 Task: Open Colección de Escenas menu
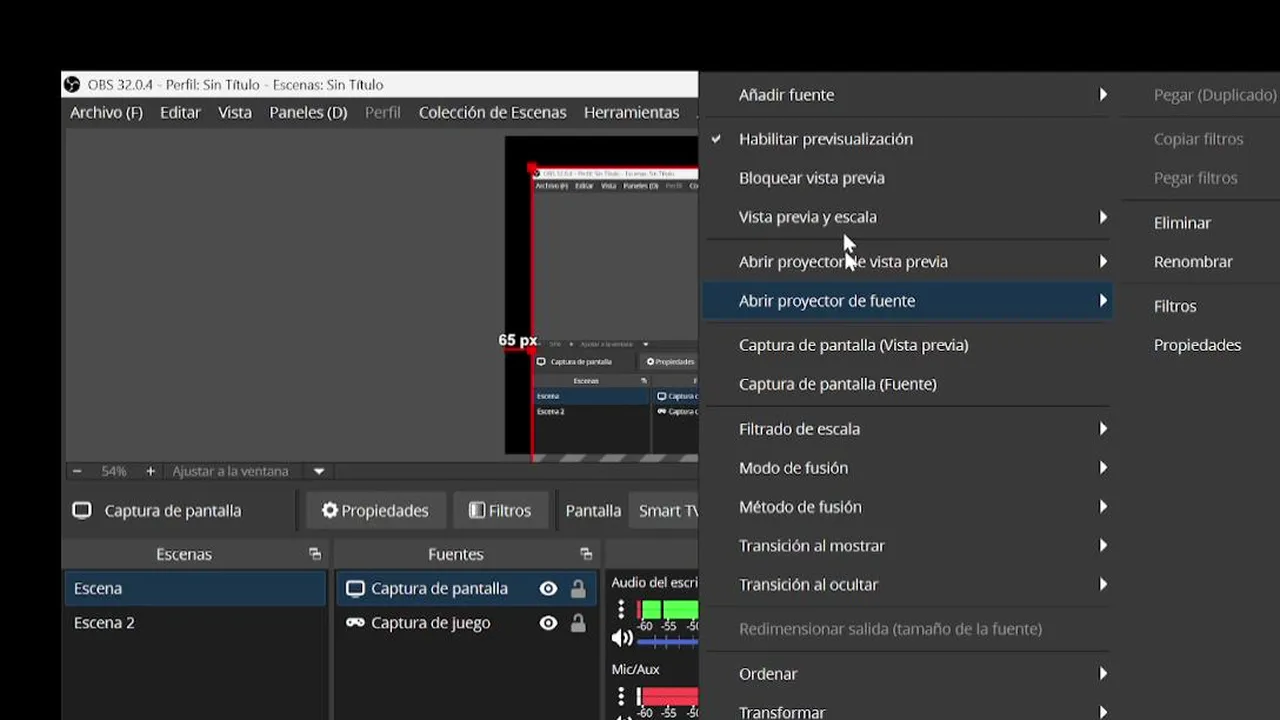492,113
